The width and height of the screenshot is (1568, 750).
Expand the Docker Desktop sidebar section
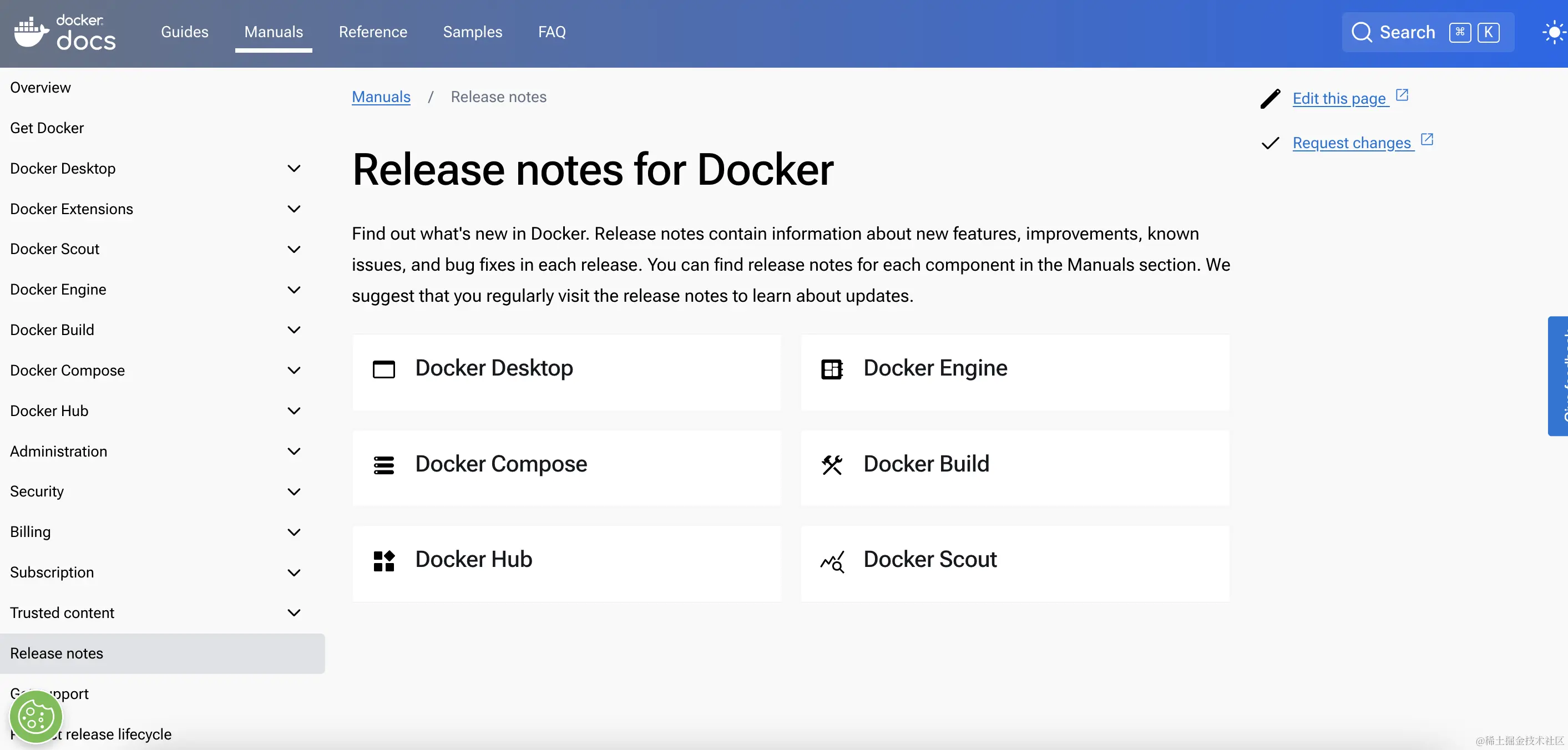click(x=294, y=169)
